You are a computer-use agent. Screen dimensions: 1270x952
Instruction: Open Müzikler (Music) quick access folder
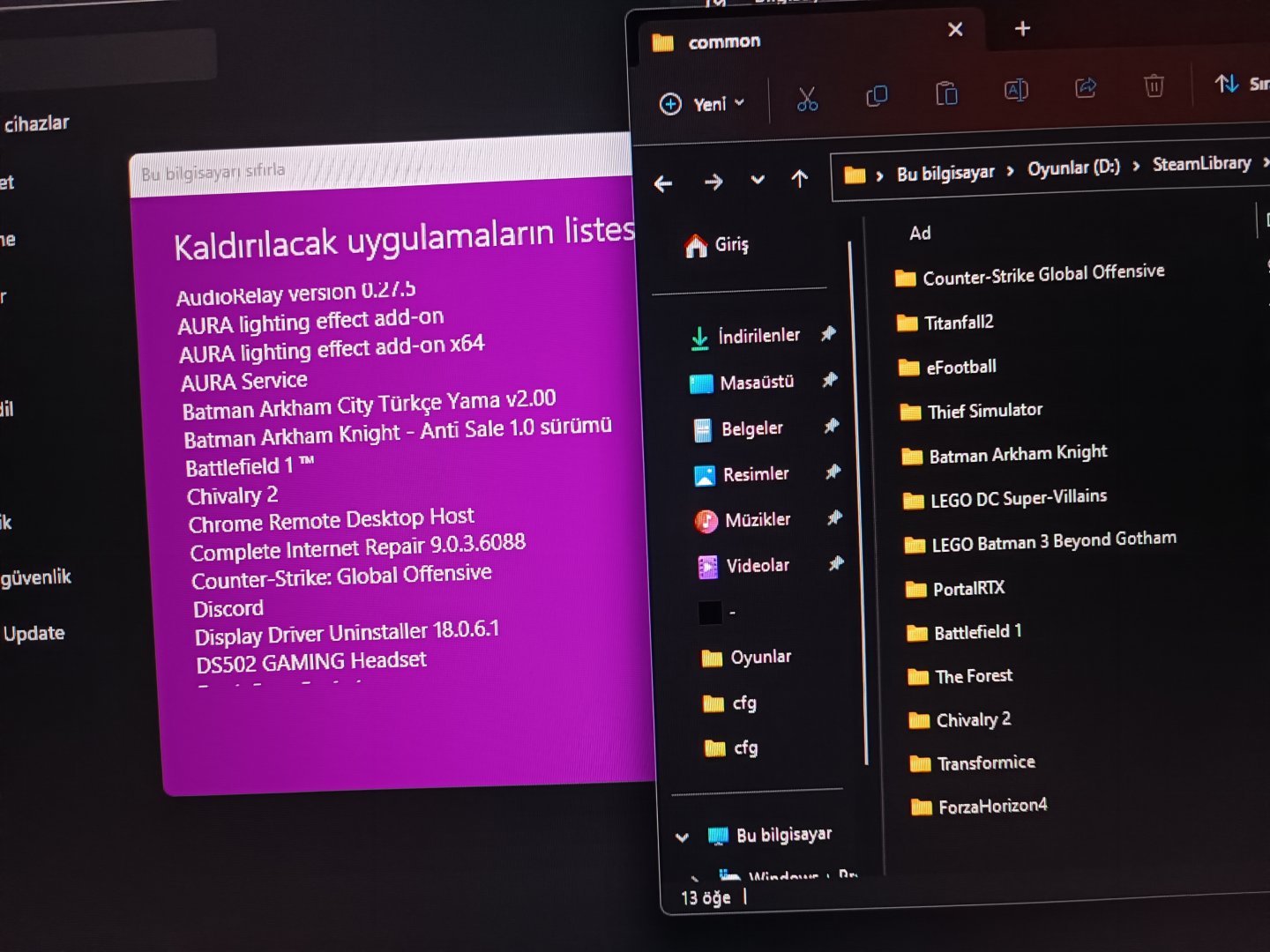click(743, 521)
